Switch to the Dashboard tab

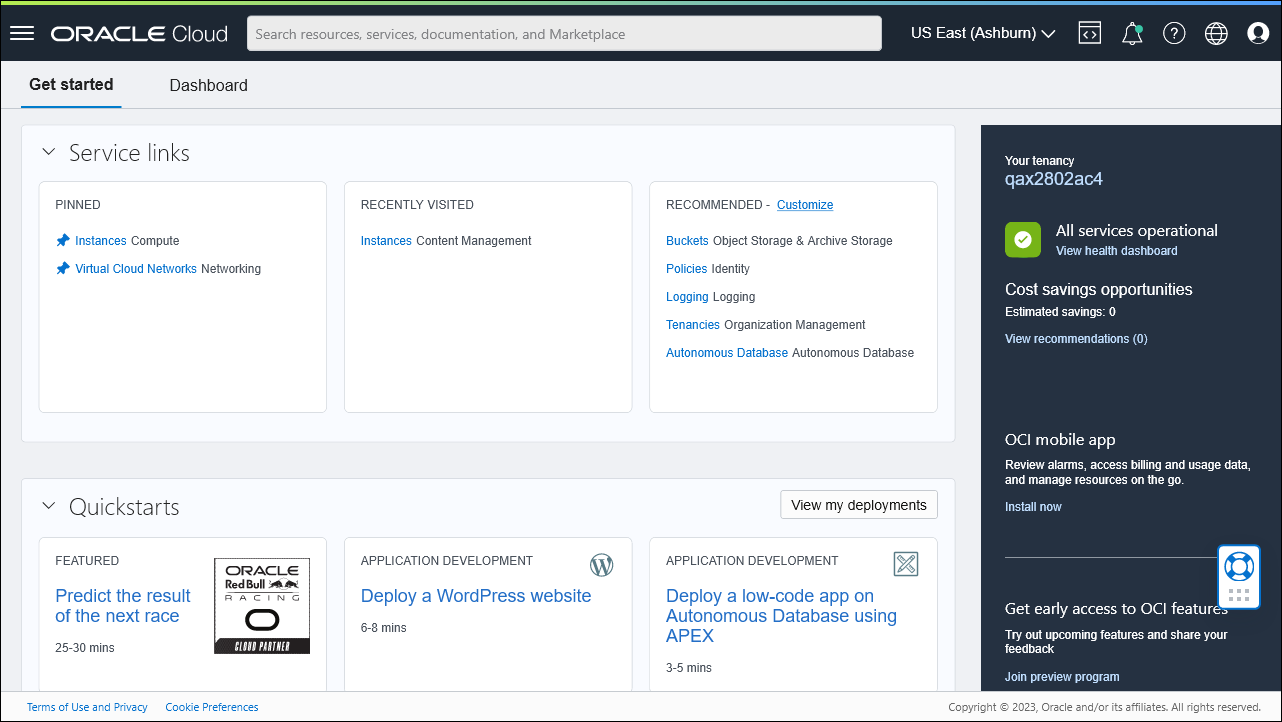(208, 85)
